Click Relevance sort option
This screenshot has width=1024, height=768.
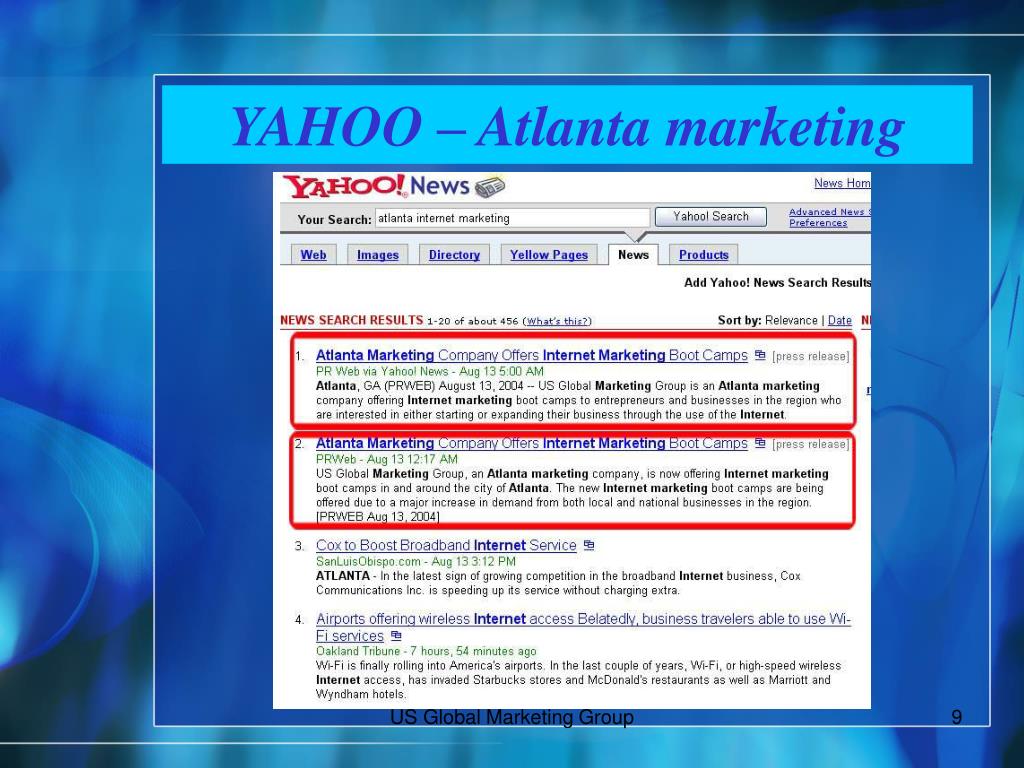(791, 321)
